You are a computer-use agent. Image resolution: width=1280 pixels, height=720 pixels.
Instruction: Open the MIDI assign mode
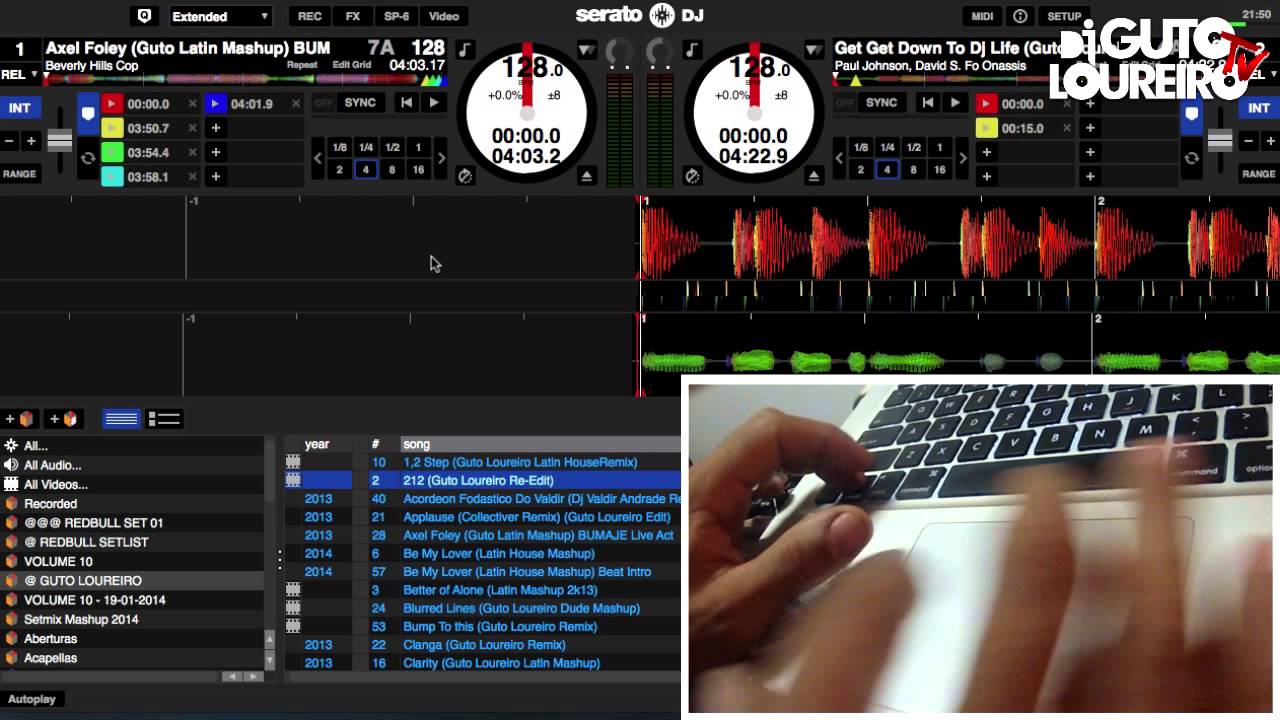pos(982,16)
